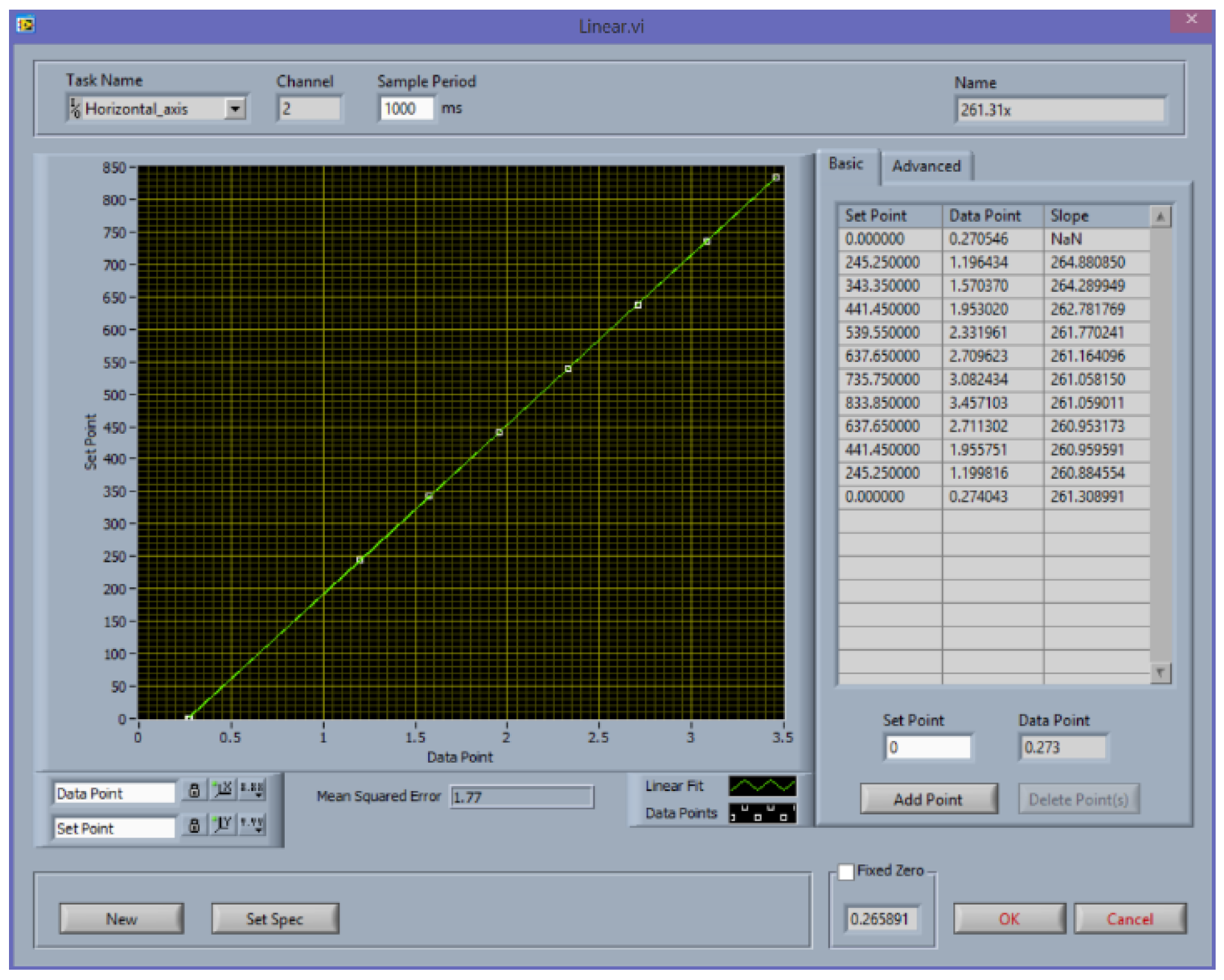Click the New button
The image size is (1224, 980).
[122, 919]
